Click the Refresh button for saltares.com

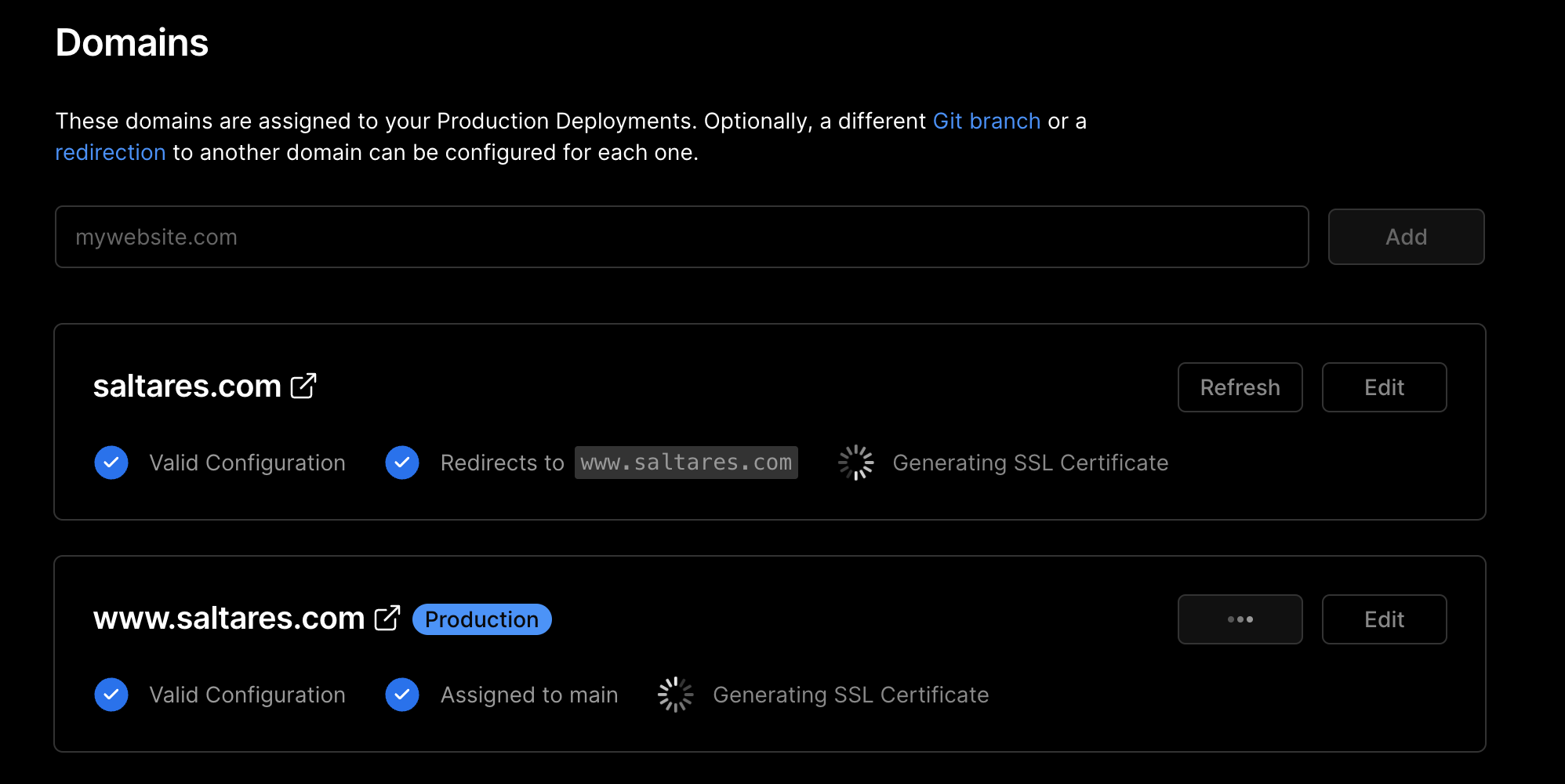1239,387
